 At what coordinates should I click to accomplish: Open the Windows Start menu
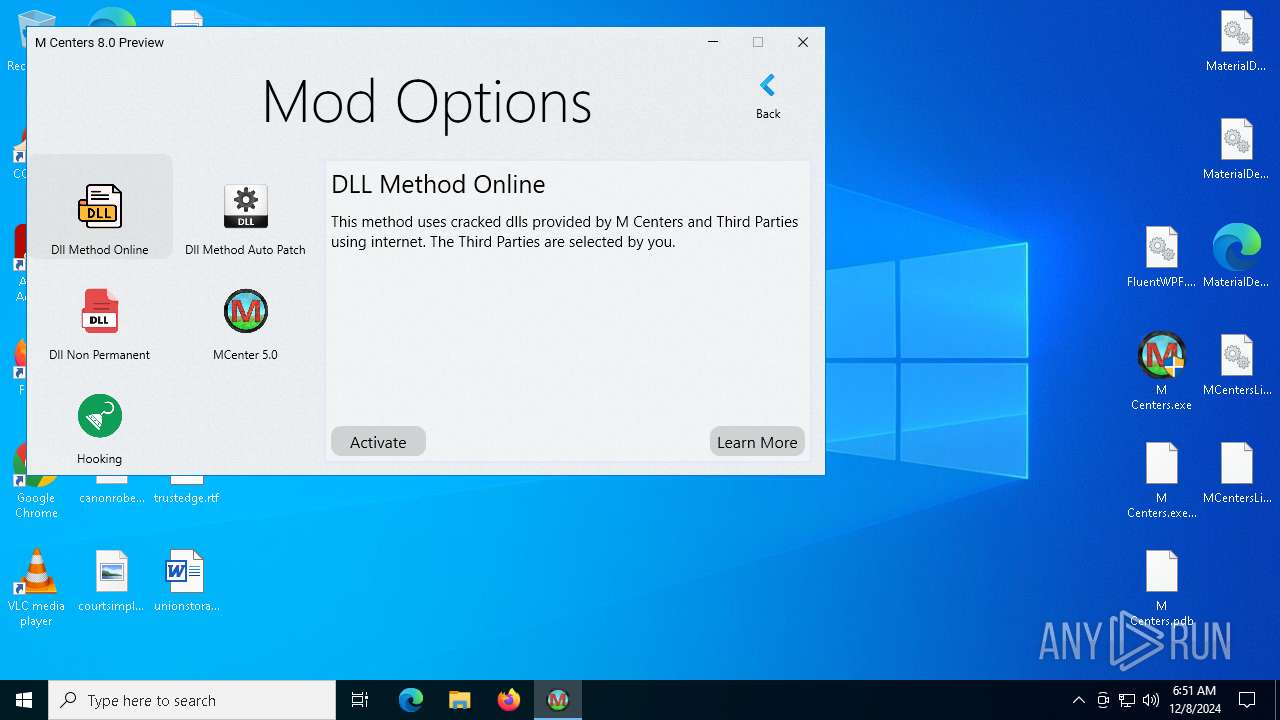[x=24, y=700]
